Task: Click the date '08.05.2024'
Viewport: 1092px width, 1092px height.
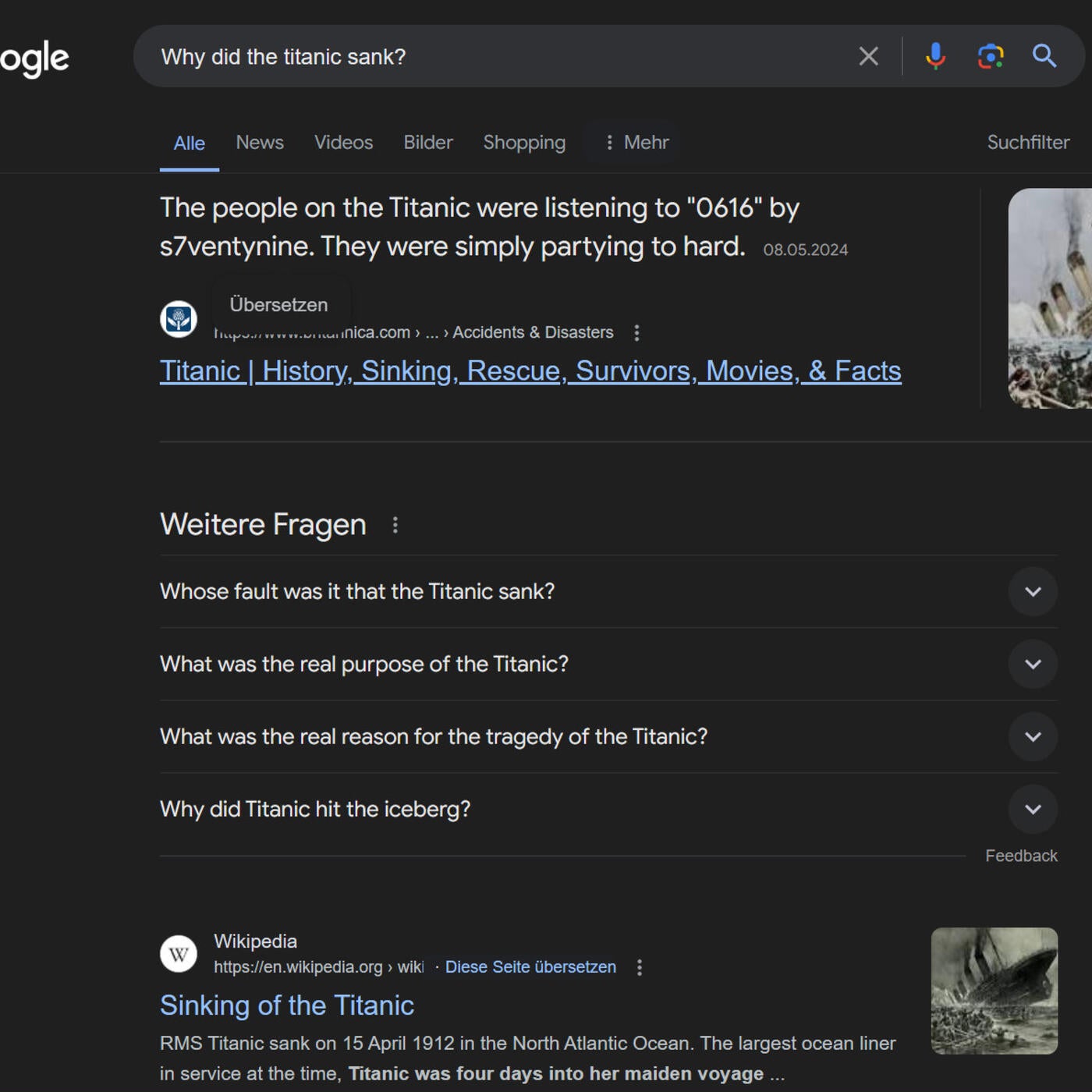Action: pos(805,250)
